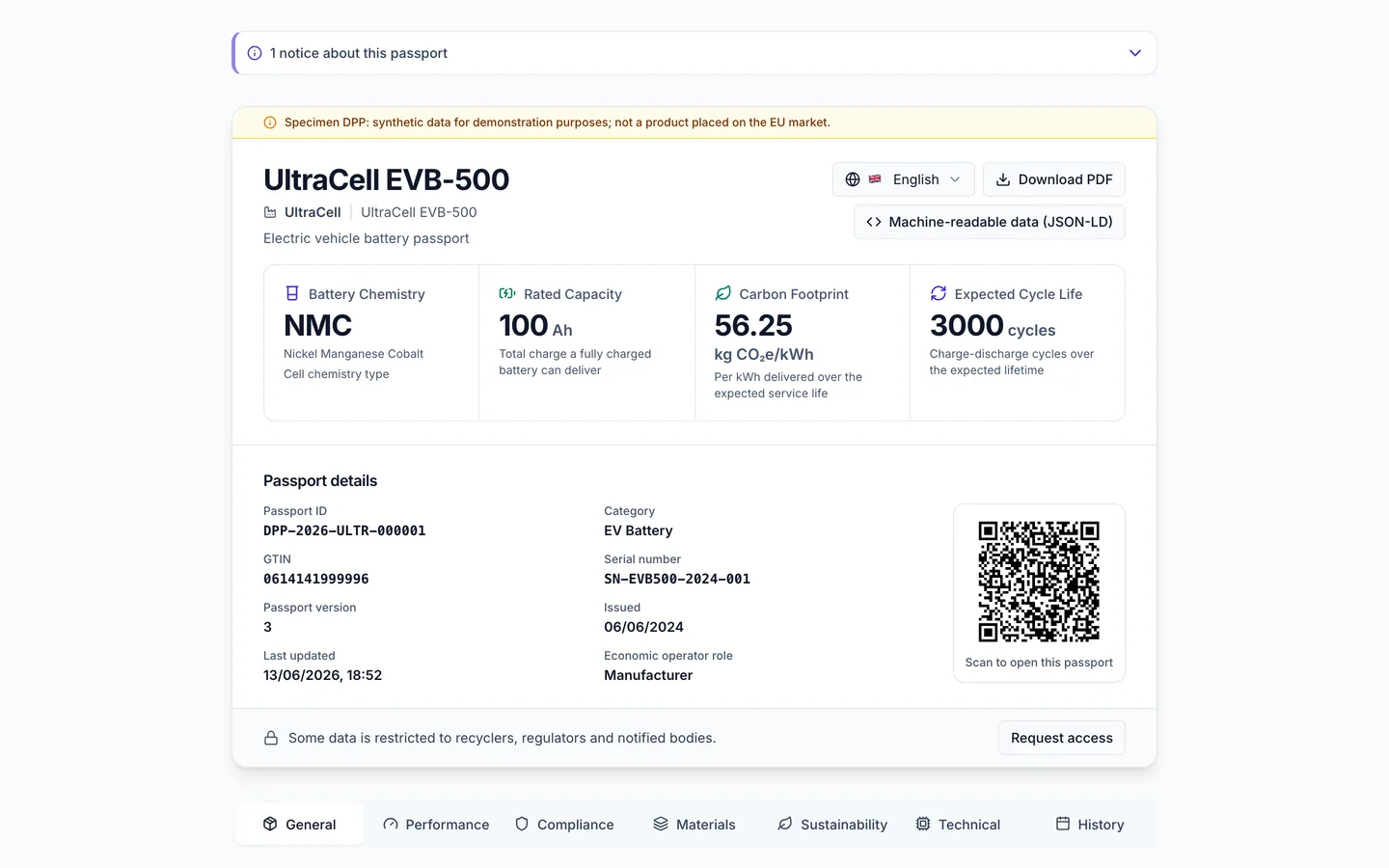Open the English language dropdown
This screenshot has height=868, width=1389.
tap(904, 179)
